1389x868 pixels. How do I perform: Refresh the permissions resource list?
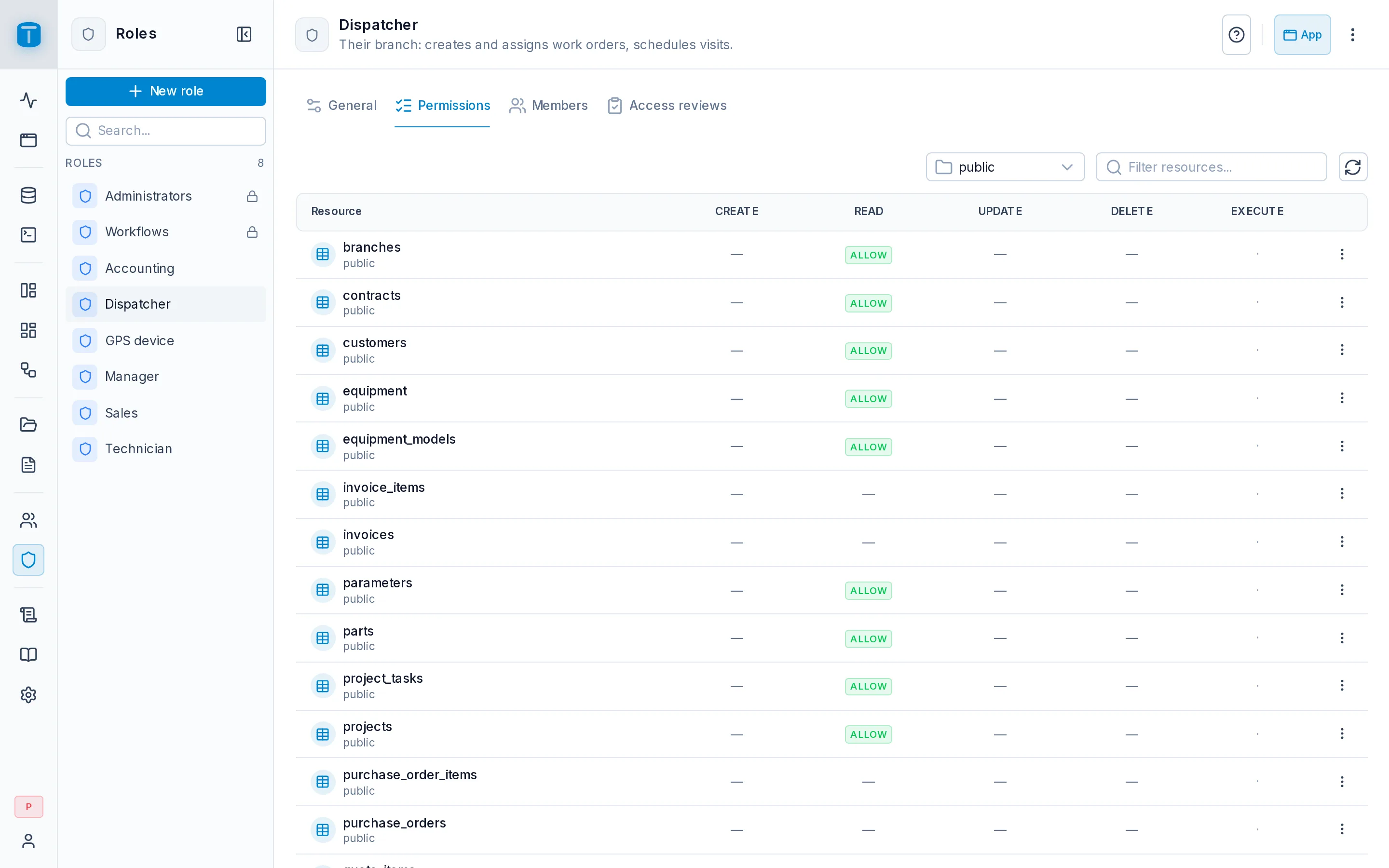coord(1353,167)
